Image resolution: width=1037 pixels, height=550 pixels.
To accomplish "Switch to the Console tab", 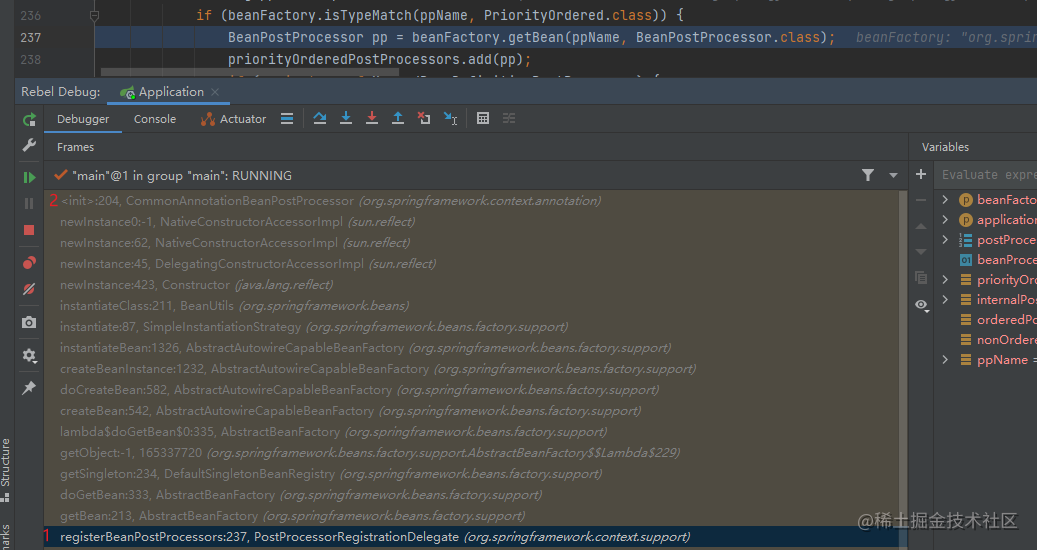I will point(155,119).
